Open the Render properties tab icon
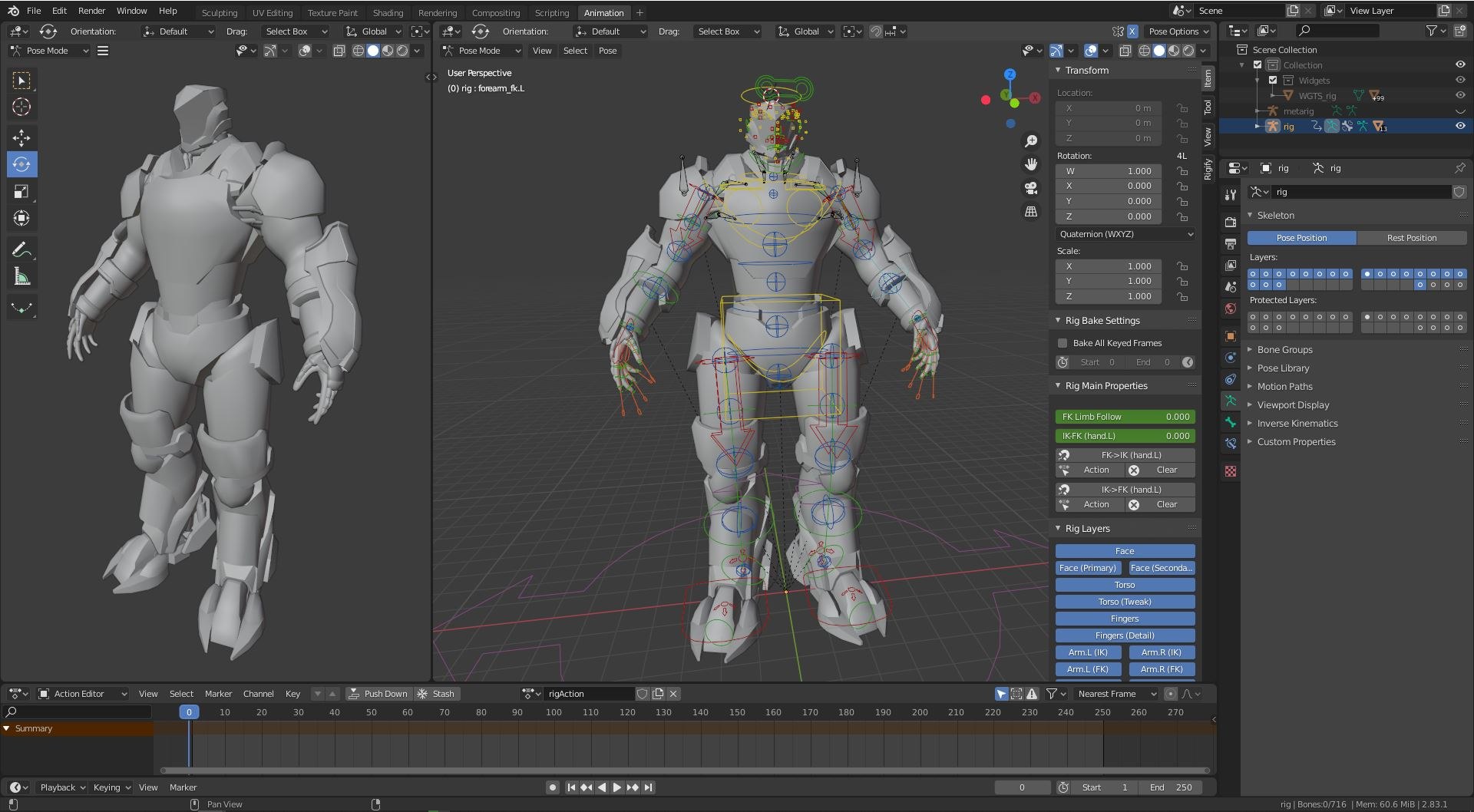The image size is (1474, 812). 1231,222
